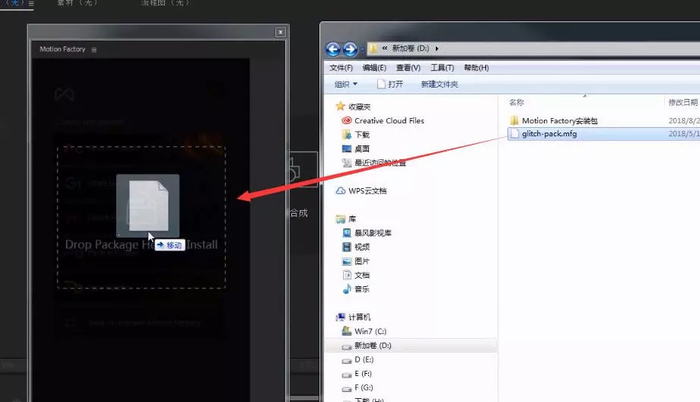The height and width of the screenshot is (402, 700).
Task: Open the 下载 favorites folder
Action: [356, 134]
